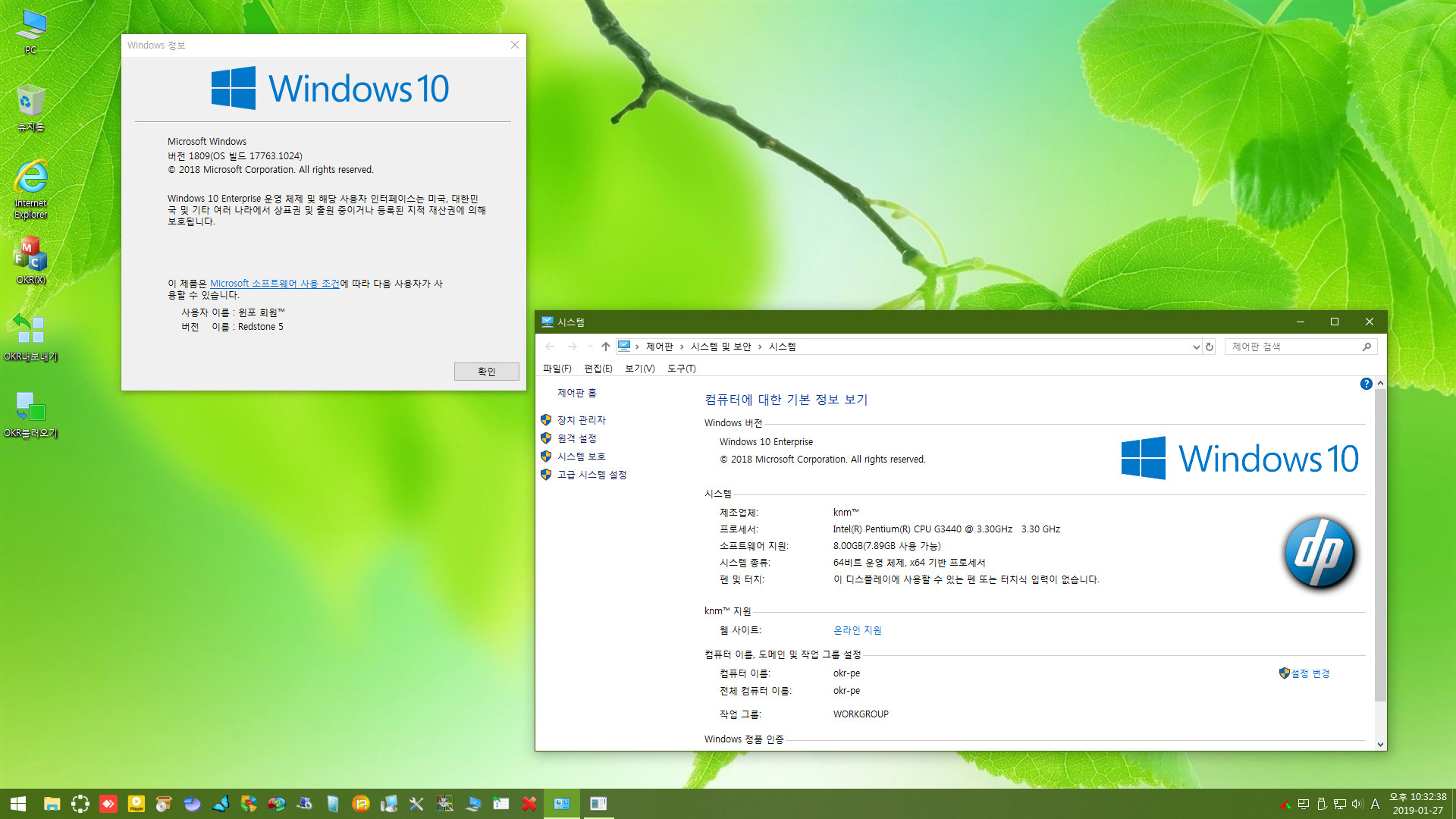
Task: Click the USB safely remove tray icon
Action: point(1322,804)
